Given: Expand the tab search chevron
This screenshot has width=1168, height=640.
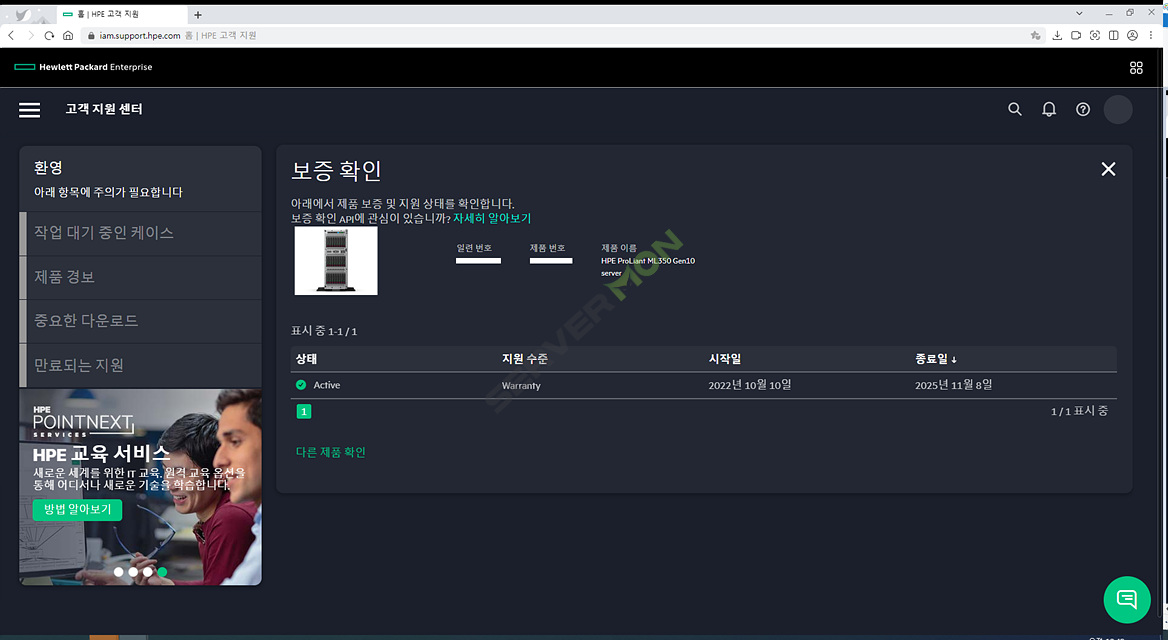Looking at the screenshot, I should click(1079, 13).
